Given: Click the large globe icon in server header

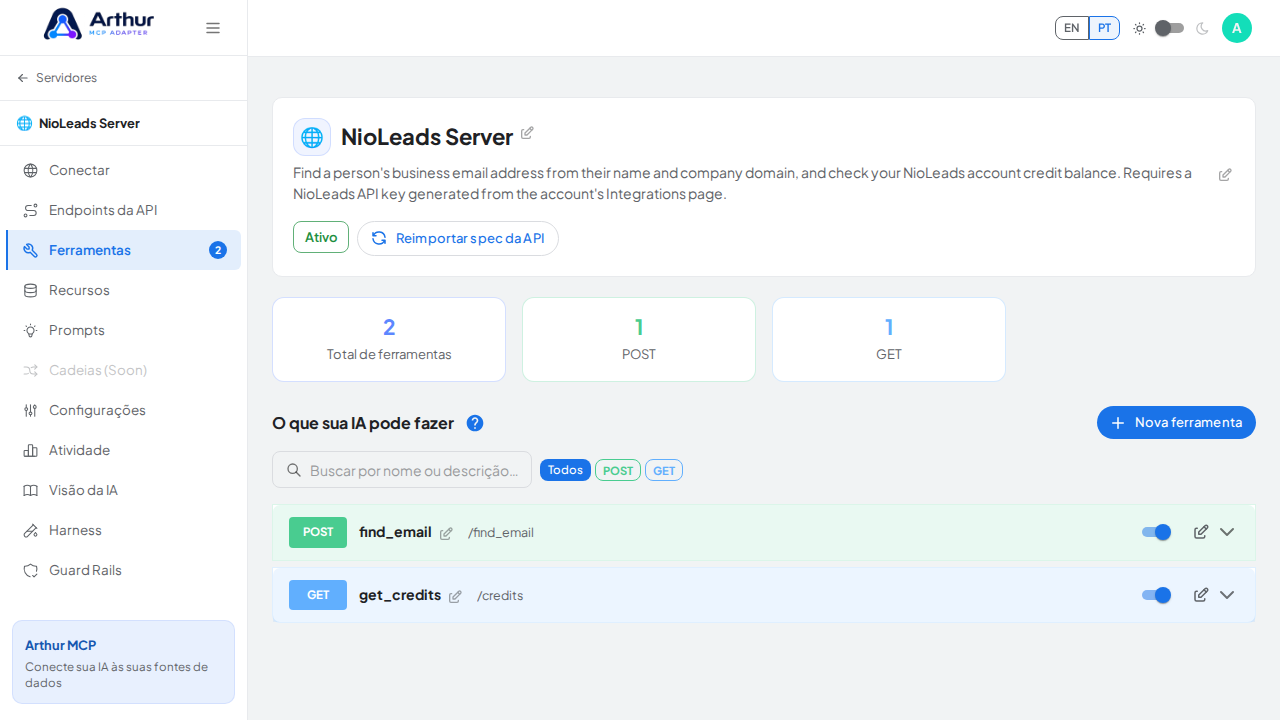Looking at the screenshot, I should [312, 137].
